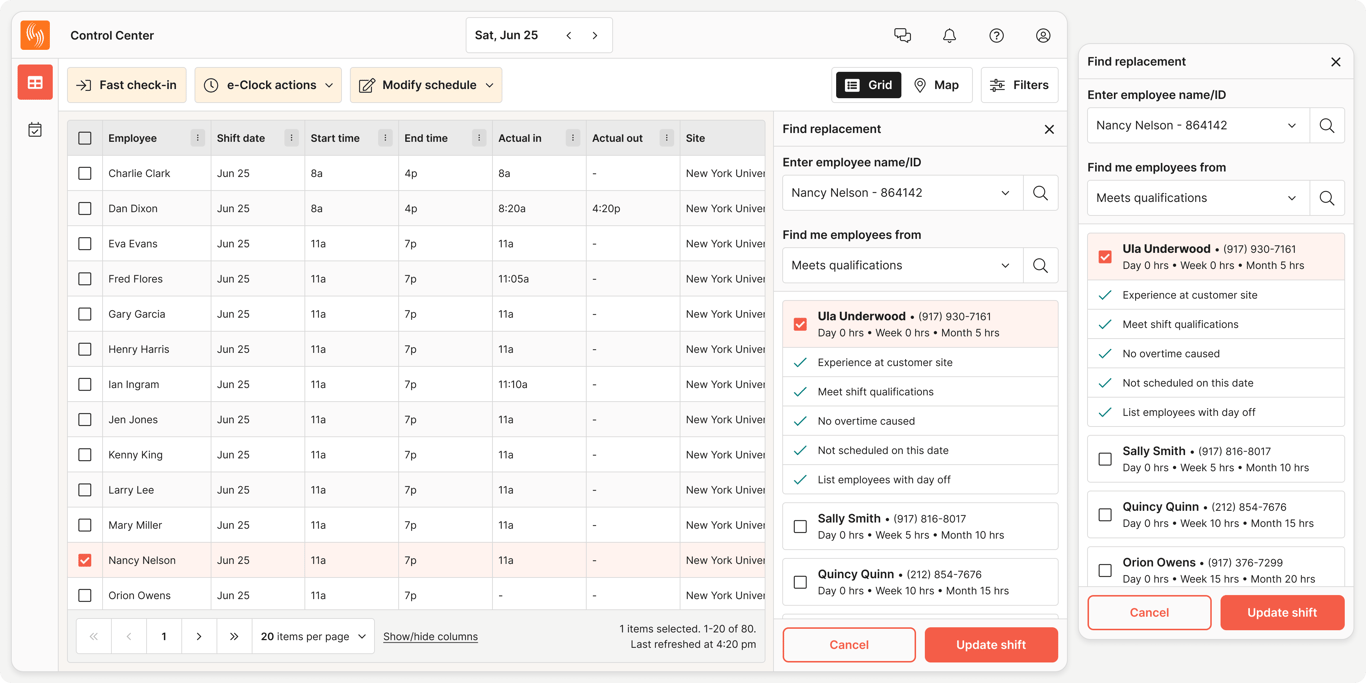Select Orion Owens row checkbox in grid
The image size is (1366, 683).
tap(85, 595)
